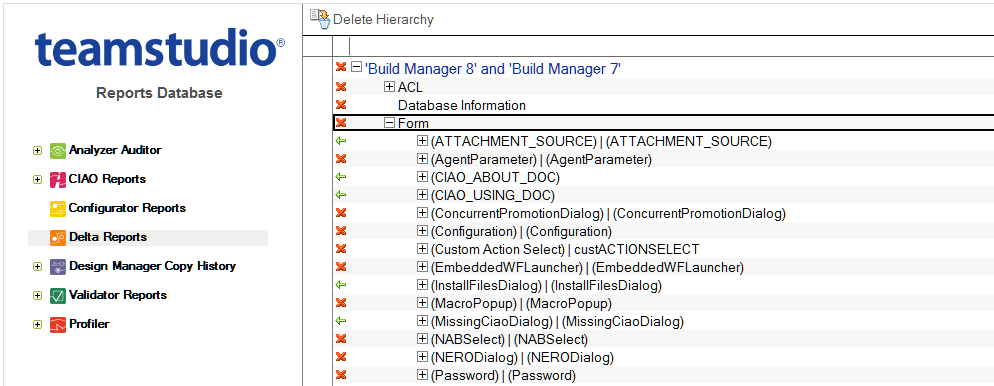Click the red X icon beside Custom Action Select
994x386 pixels.
pyautogui.click(x=341, y=248)
